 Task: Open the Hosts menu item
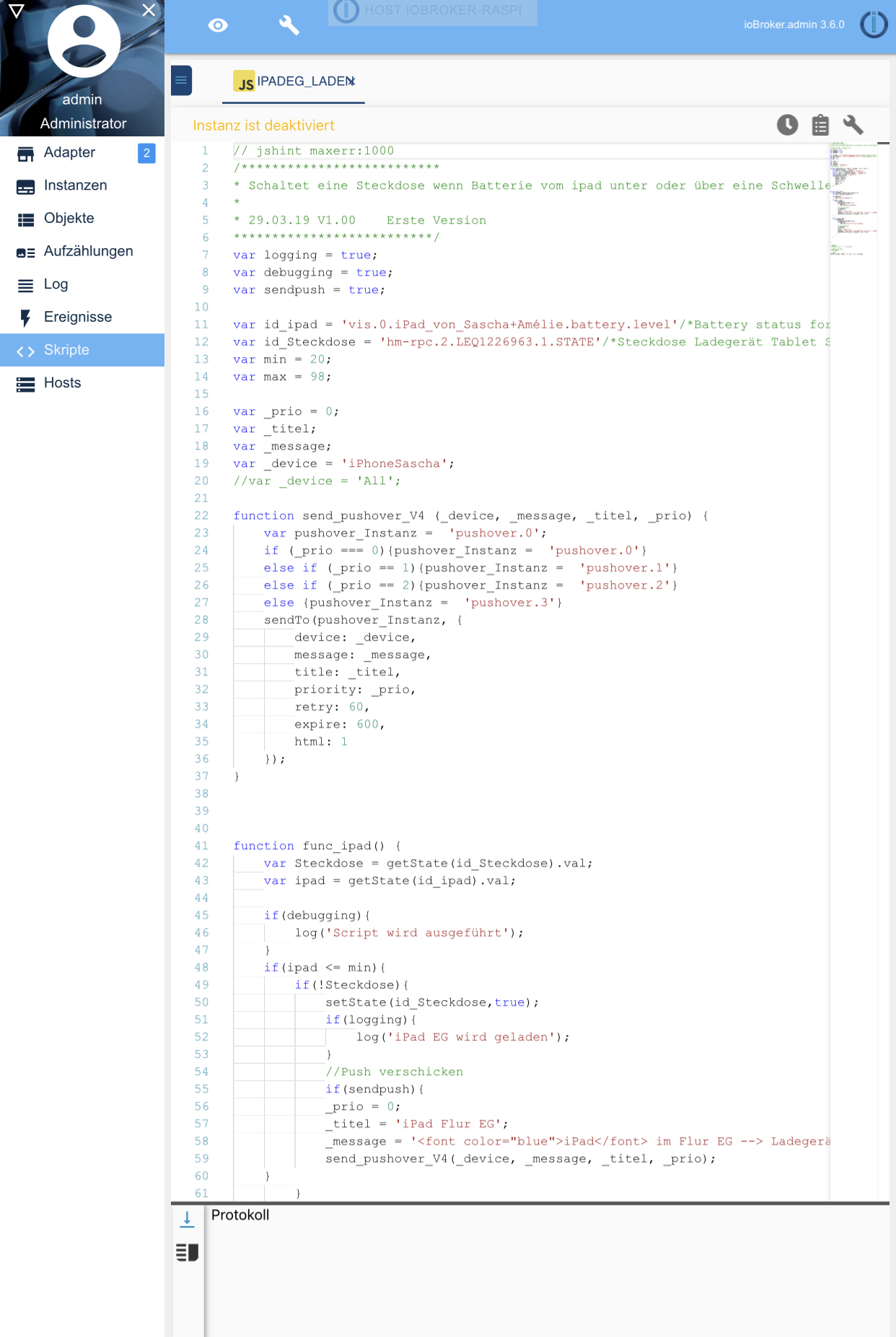82,383
